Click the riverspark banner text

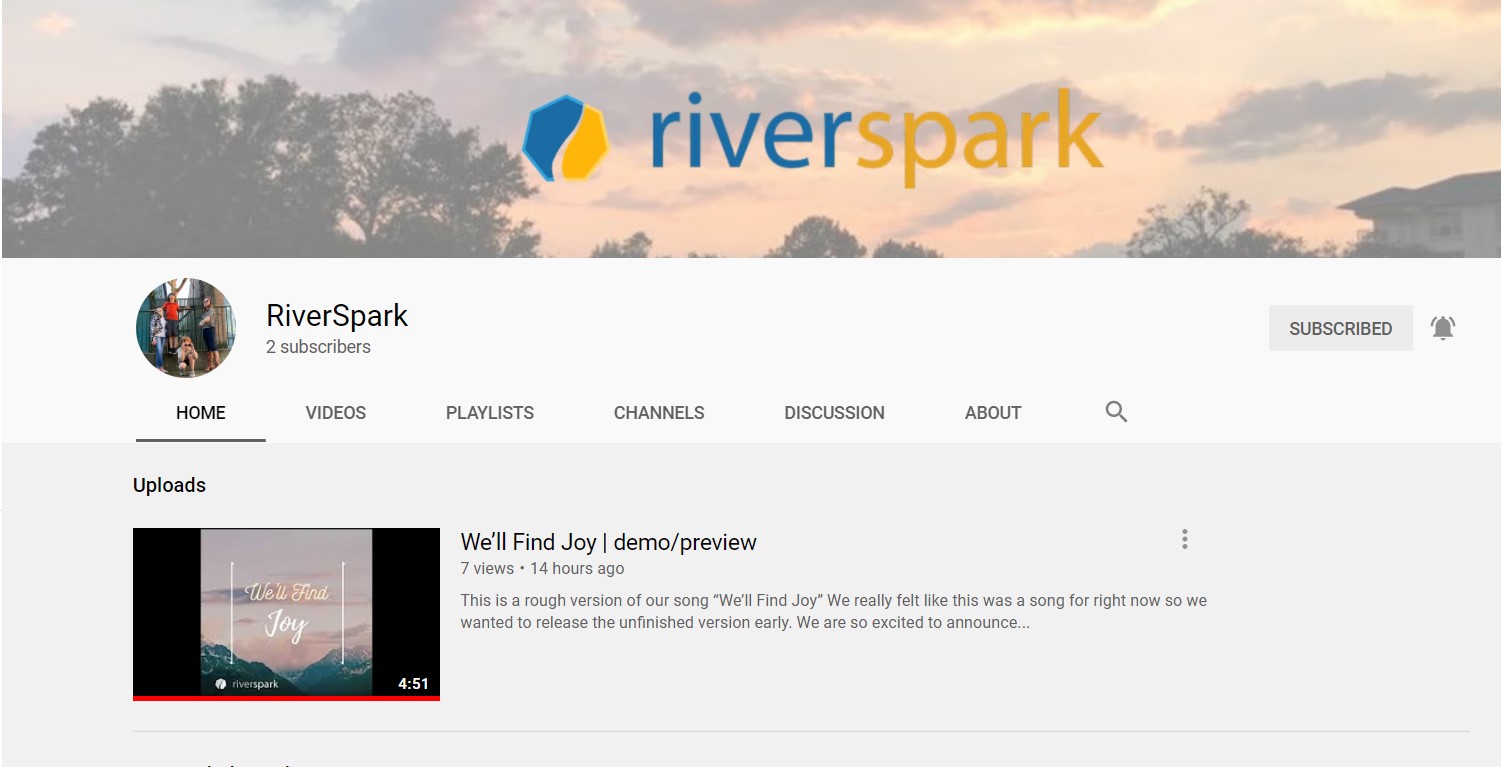pyautogui.click(x=876, y=136)
